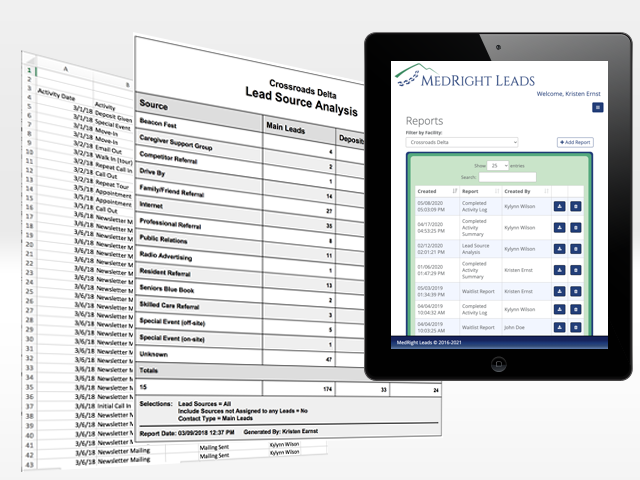Download John Doe's Waitlist Report
Image resolution: width=640 pixels, height=480 pixels.
[559, 327]
